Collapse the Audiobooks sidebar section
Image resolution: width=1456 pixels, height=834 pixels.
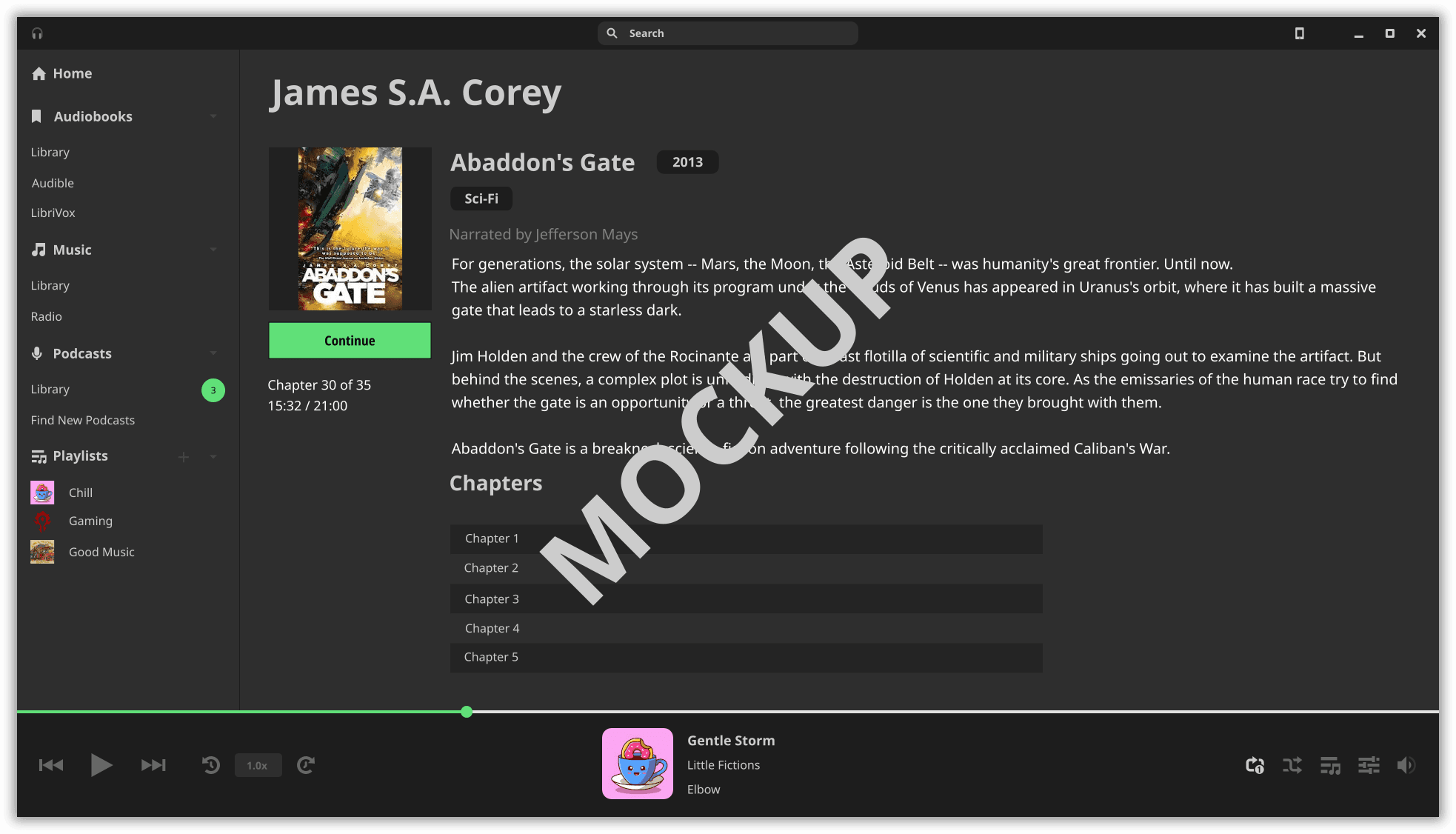click(213, 116)
